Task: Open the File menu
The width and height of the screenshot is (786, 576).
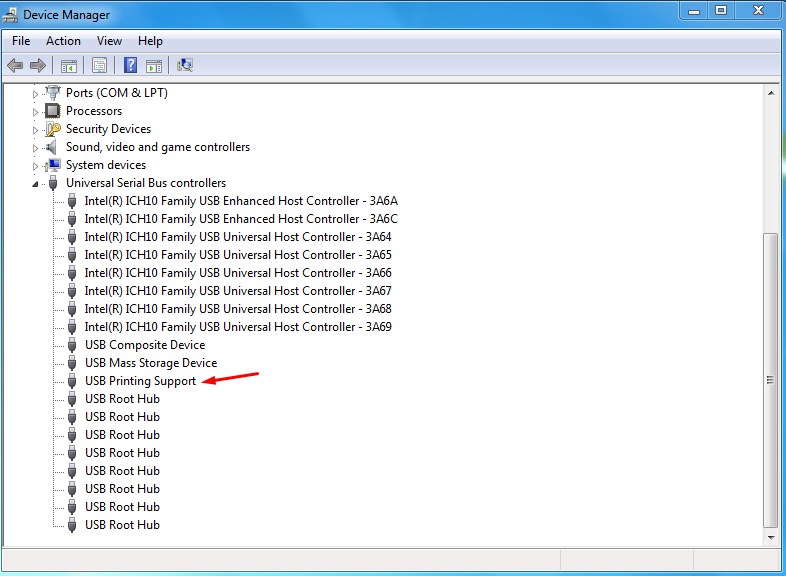Action: (21, 41)
